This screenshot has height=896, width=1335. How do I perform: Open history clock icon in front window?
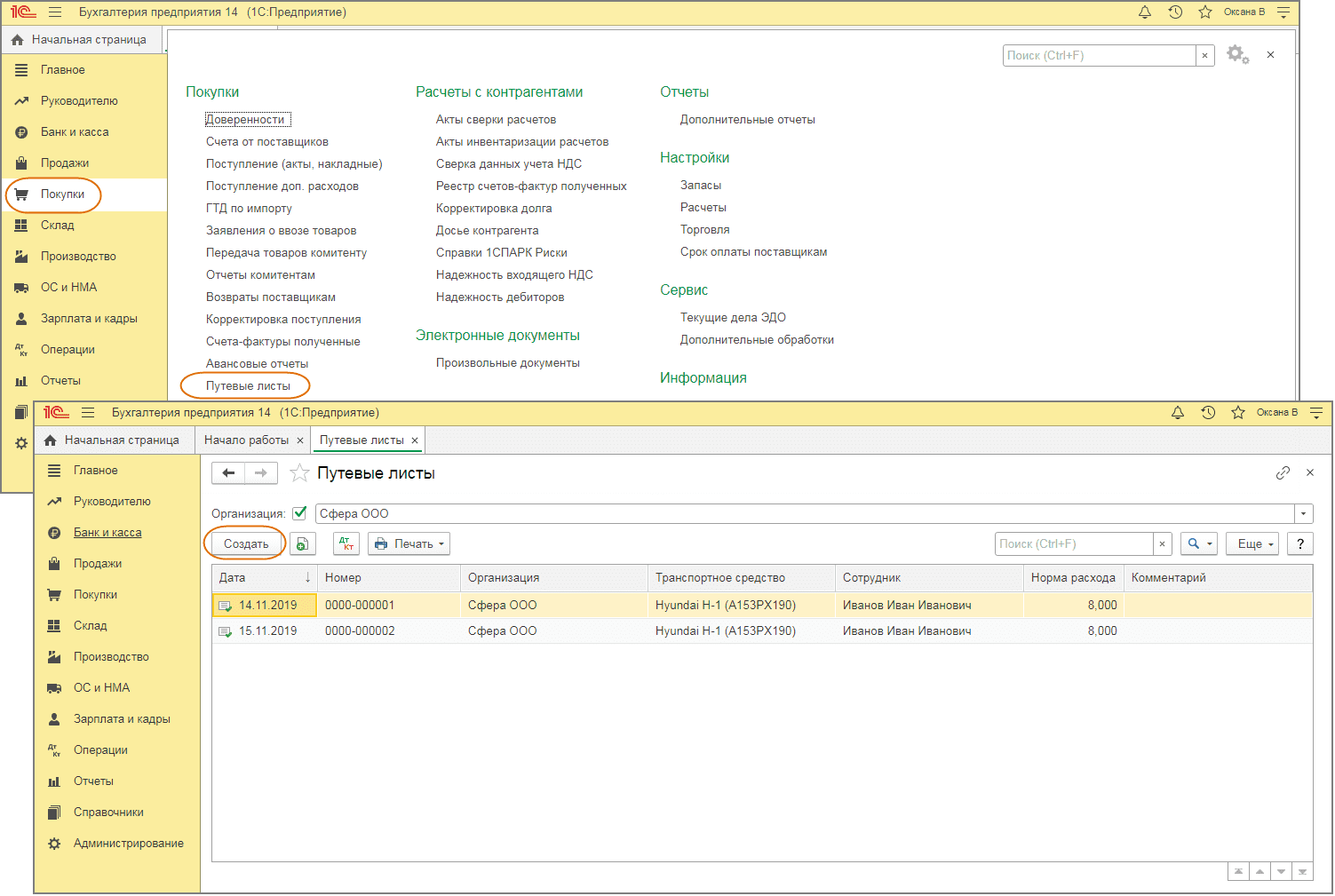tap(1208, 413)
